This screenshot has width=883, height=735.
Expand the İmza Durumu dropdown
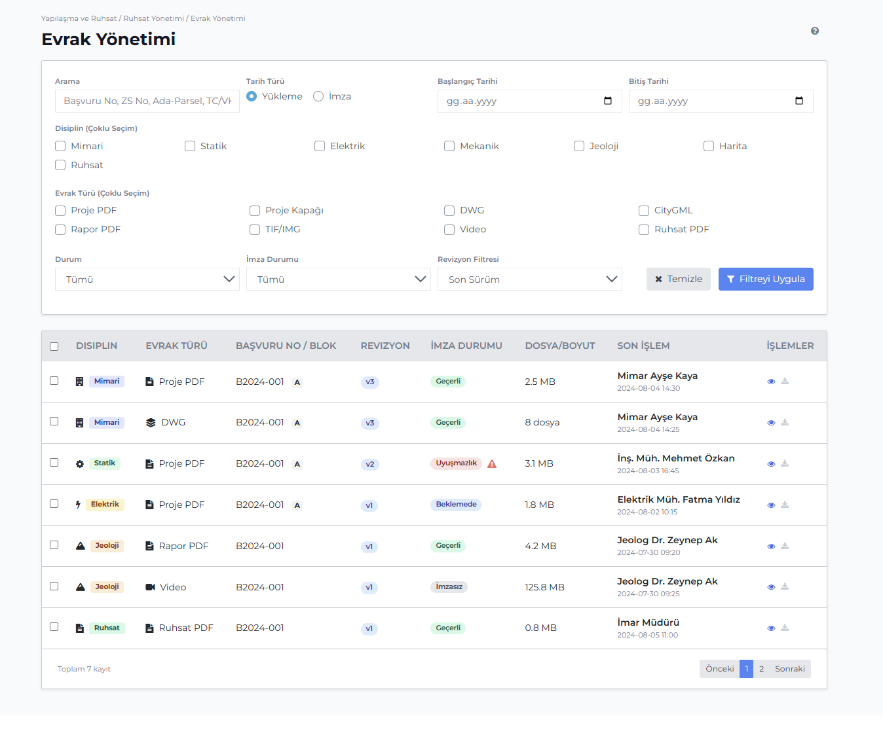click(x=338, y=280)
